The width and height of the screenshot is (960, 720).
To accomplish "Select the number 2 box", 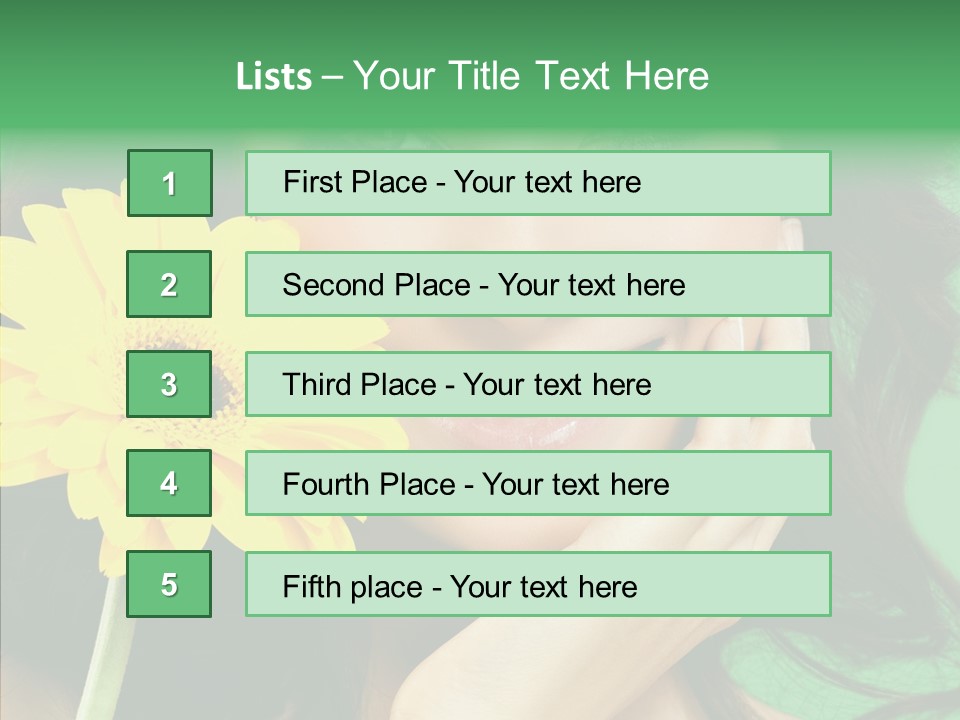I will click(x=169, y=284).
